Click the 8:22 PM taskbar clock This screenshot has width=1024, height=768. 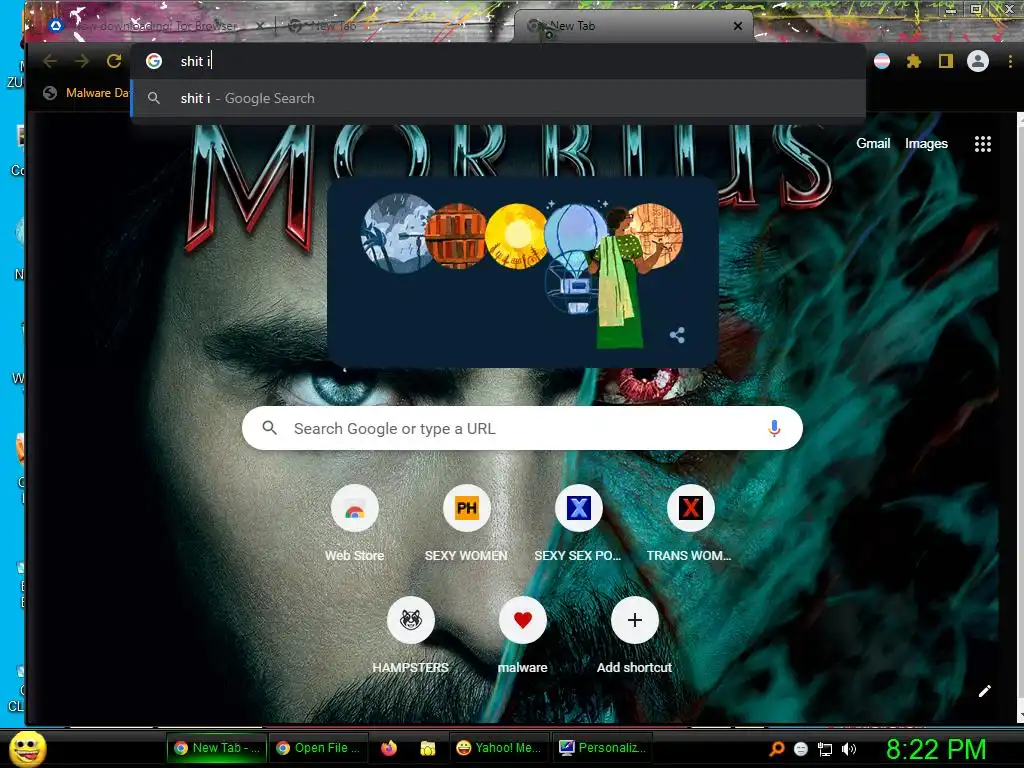[x=936, y=749]
